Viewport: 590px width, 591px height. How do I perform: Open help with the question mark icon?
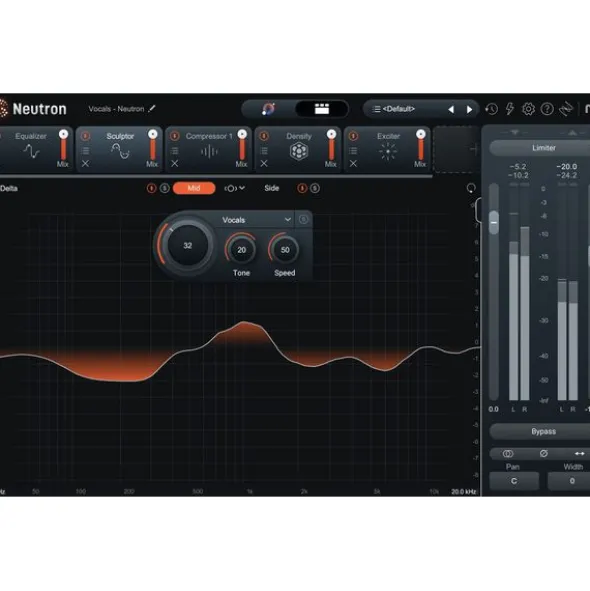pos(547,109)
